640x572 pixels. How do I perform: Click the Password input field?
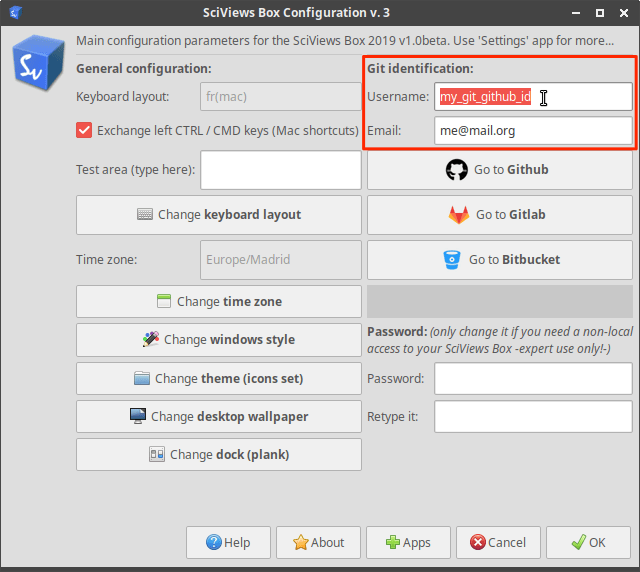[533, 378]
